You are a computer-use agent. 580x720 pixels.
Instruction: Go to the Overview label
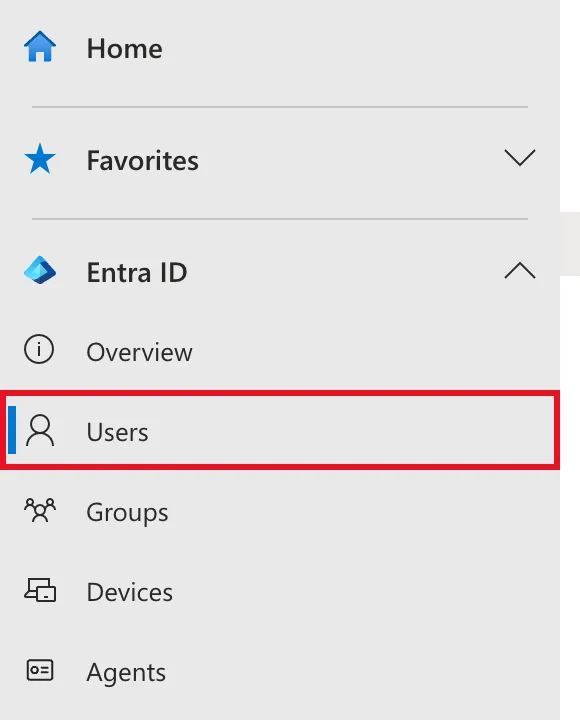140,352
